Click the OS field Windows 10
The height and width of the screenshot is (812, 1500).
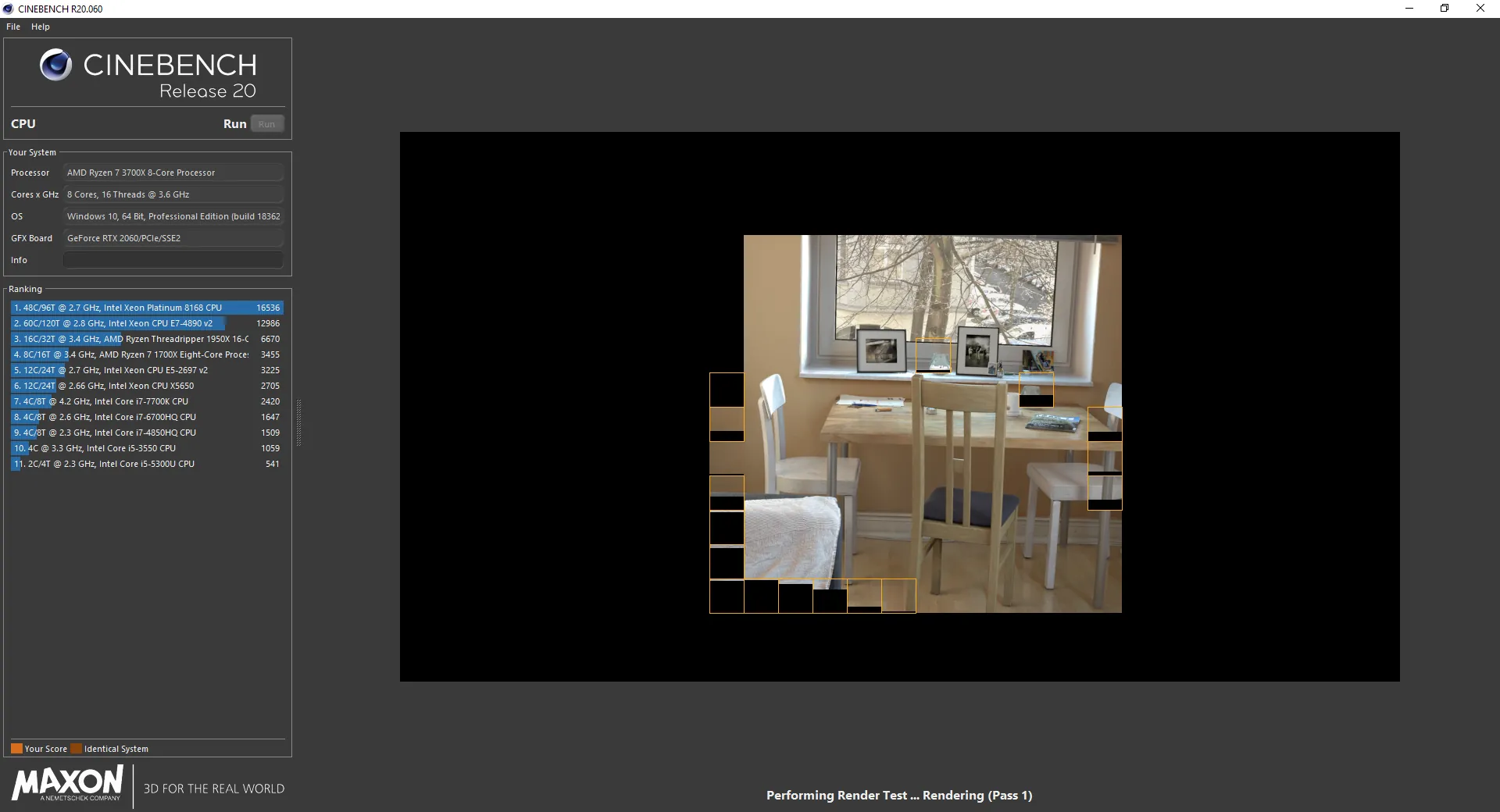coord(173,216)
